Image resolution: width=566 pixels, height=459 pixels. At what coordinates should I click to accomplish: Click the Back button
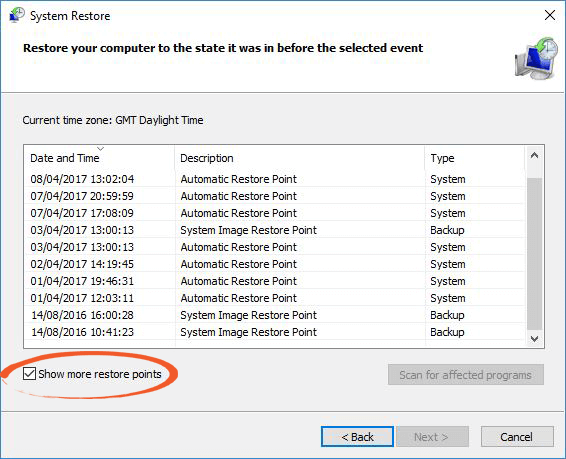click(357, 437)
